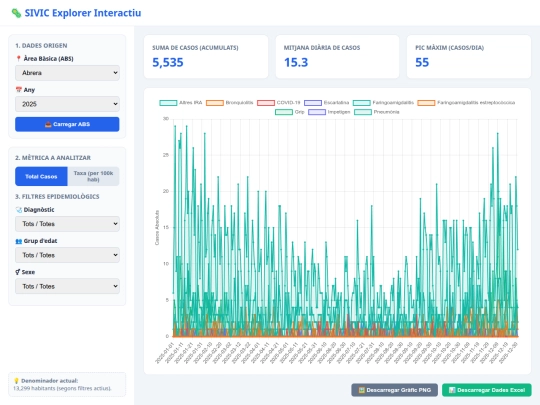Click the inbox icon on Carregar ABS

(48, 124)
